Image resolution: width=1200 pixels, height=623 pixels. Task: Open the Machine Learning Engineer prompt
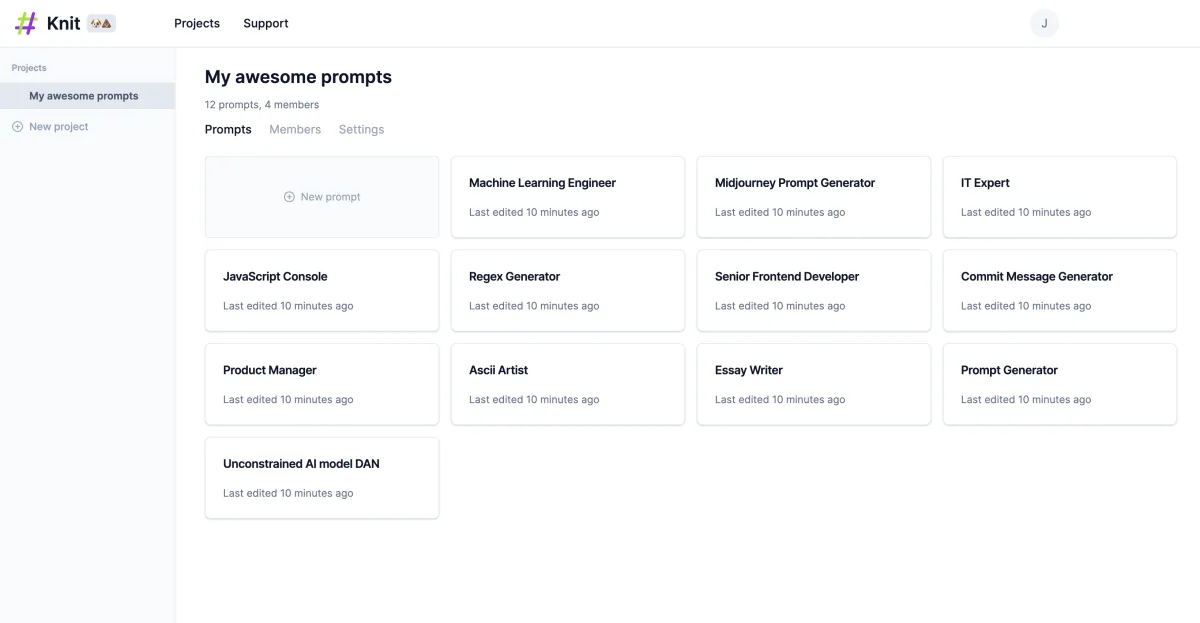click(x=568, y=197)
